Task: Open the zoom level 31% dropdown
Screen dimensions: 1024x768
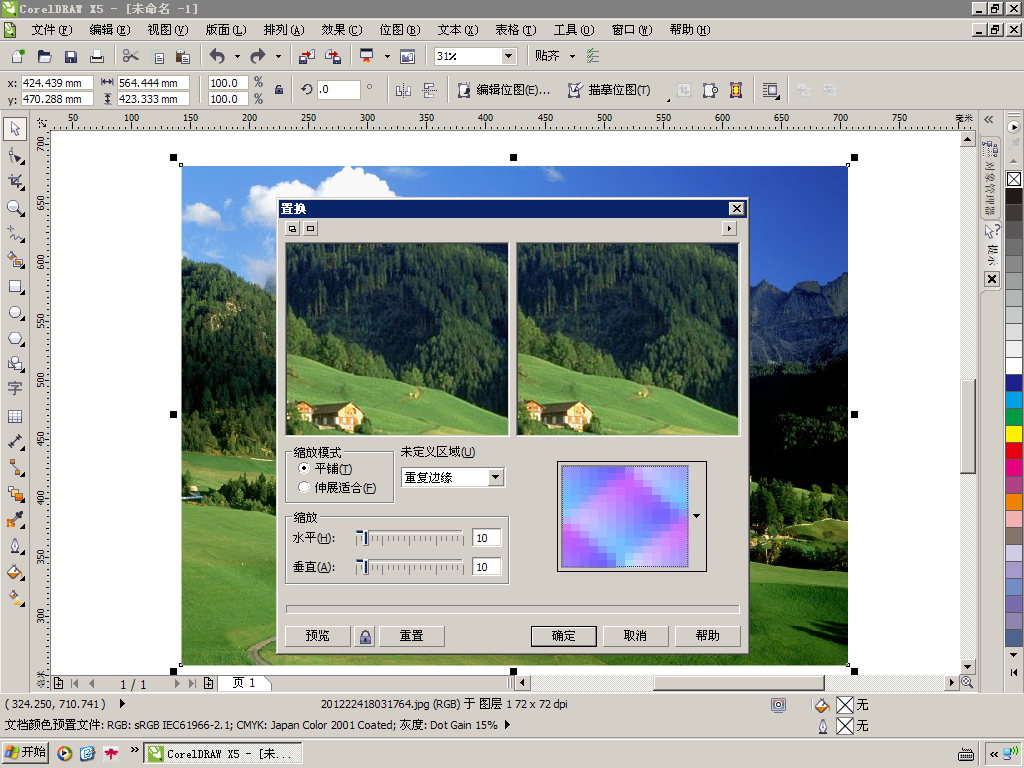Action: coord(508,56)
